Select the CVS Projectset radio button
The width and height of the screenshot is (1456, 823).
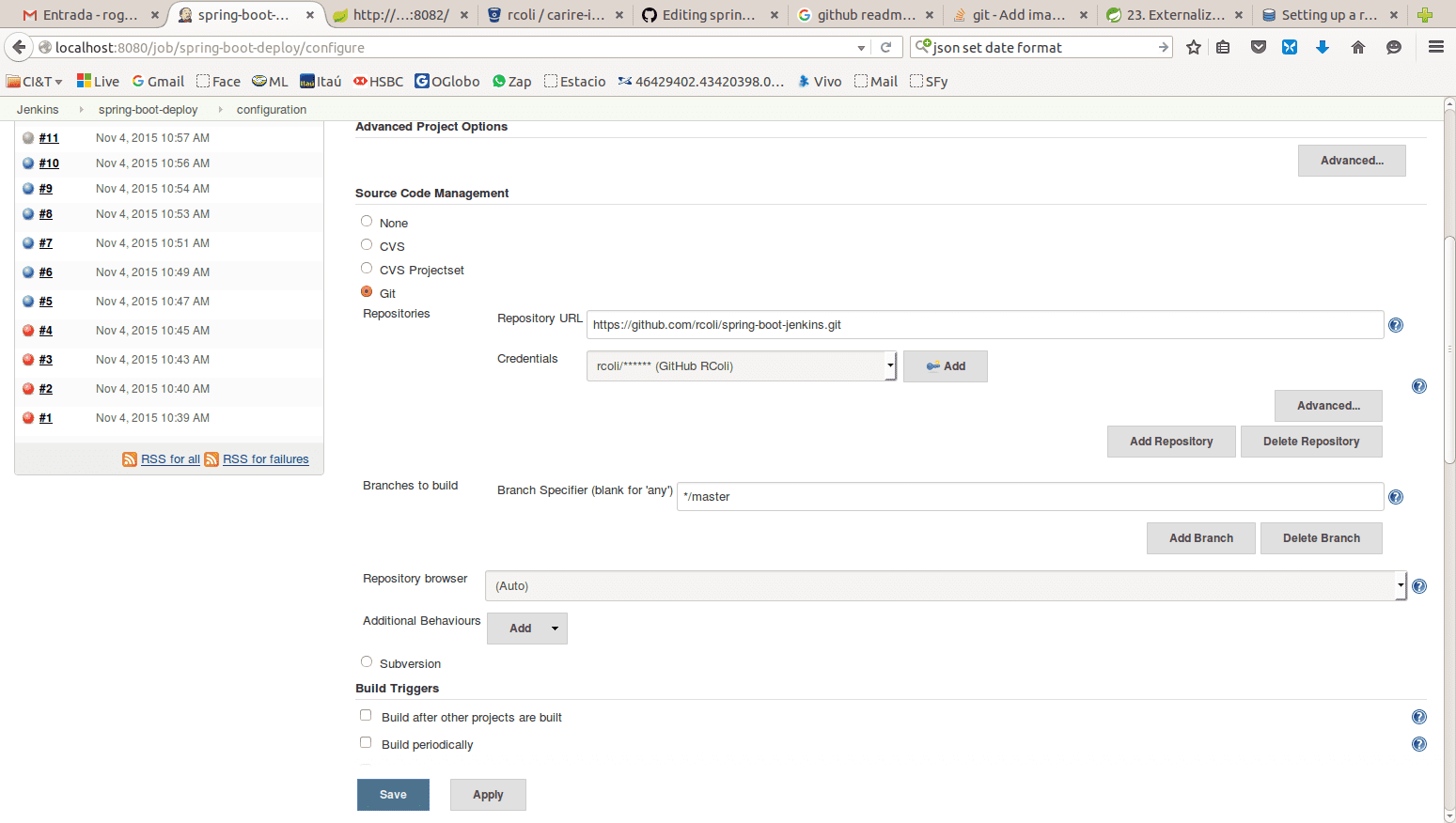pyautogui.click(x=367, y=268)
